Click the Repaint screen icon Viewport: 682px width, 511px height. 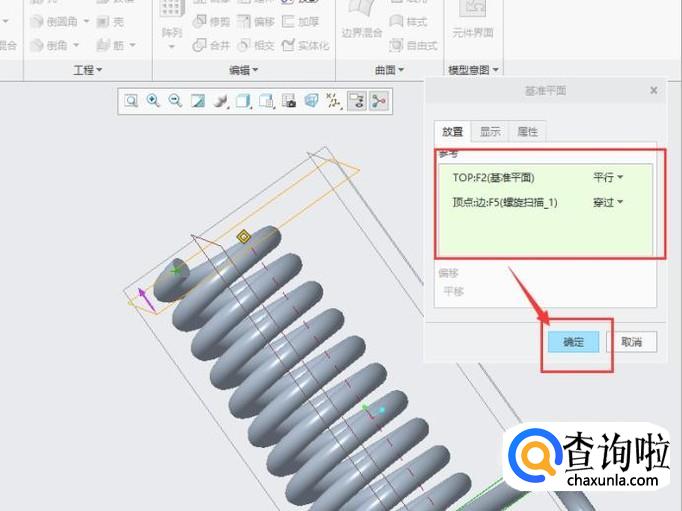click(x=198, y=100)
